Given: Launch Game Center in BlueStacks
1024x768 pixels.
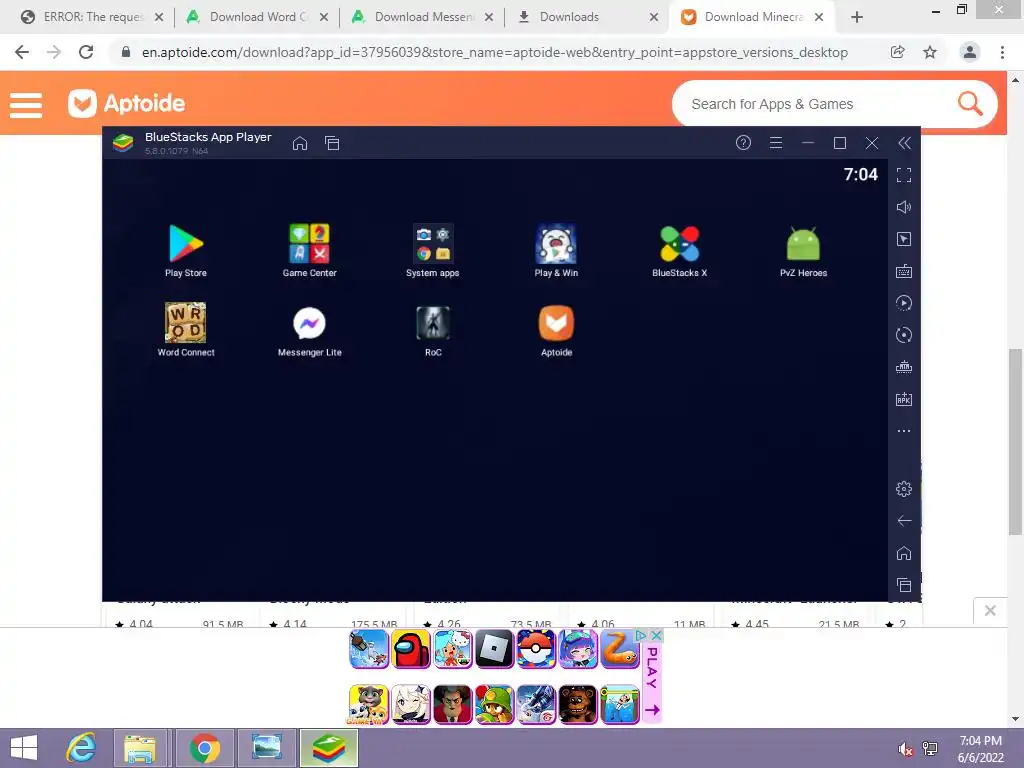Looking at the screenshot, I should pyautogui.click(x=310, y=251).
